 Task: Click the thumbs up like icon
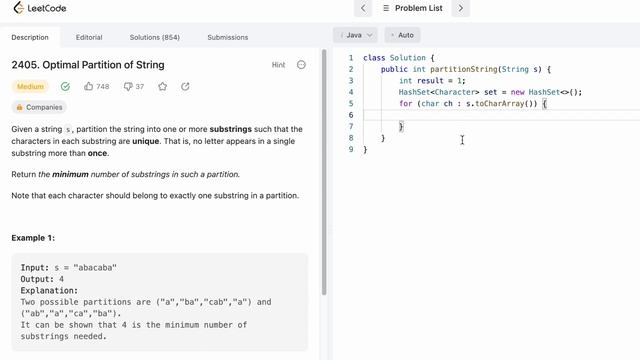click(89, 86)
